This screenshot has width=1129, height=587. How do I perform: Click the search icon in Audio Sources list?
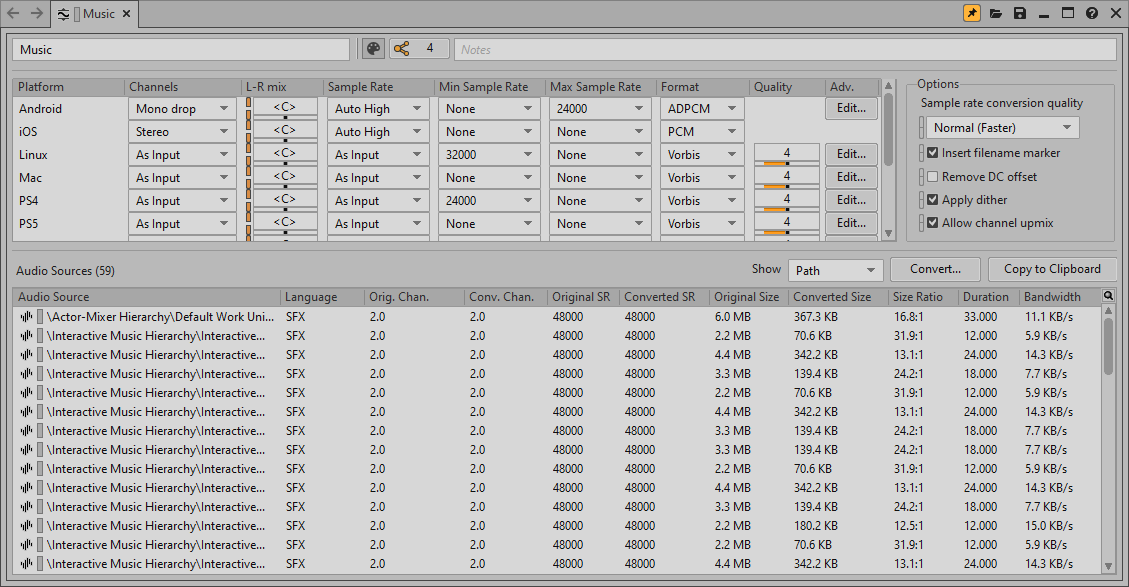point(1108,296)
